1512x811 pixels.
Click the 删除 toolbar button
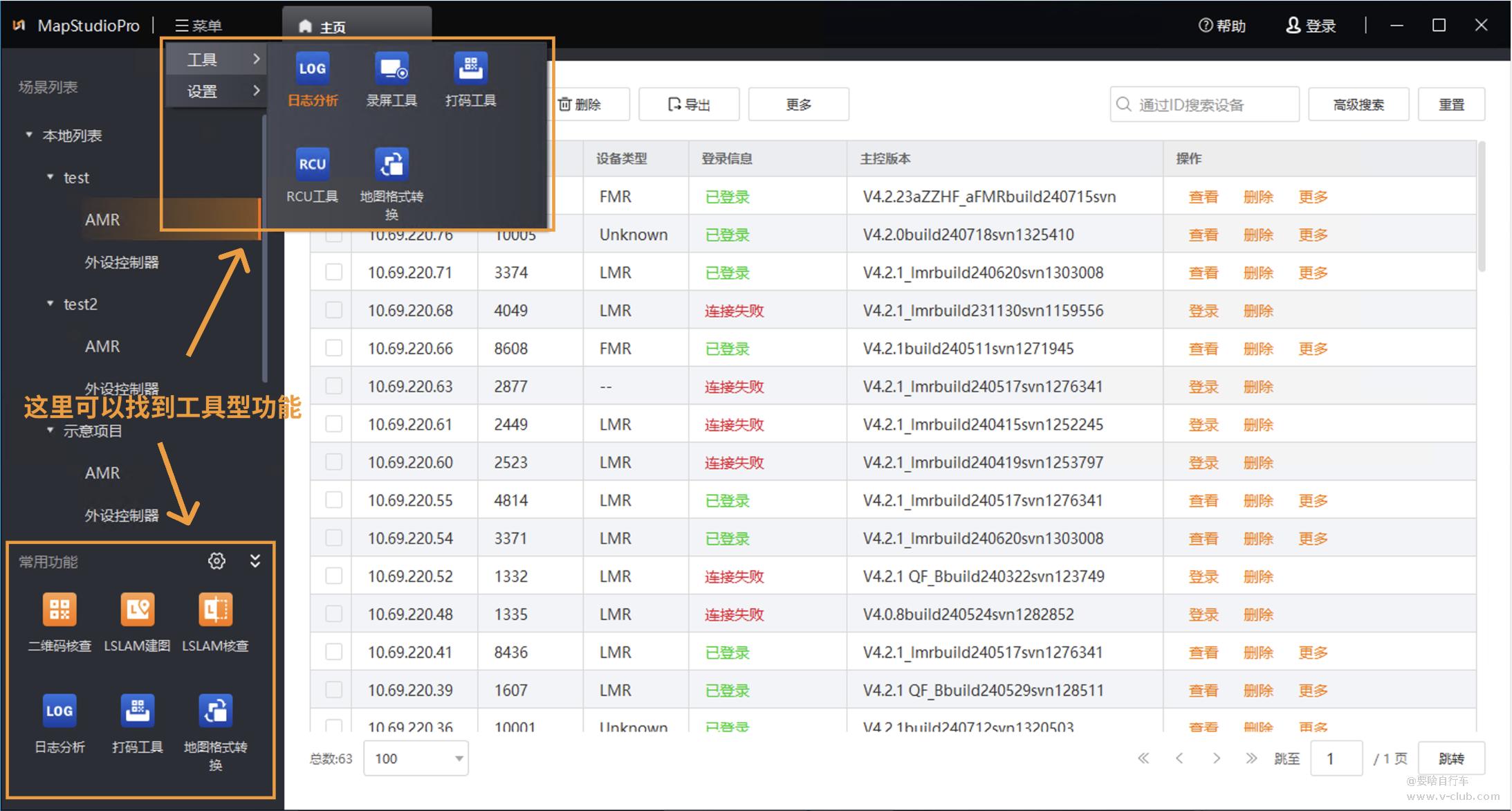[588, 104]
